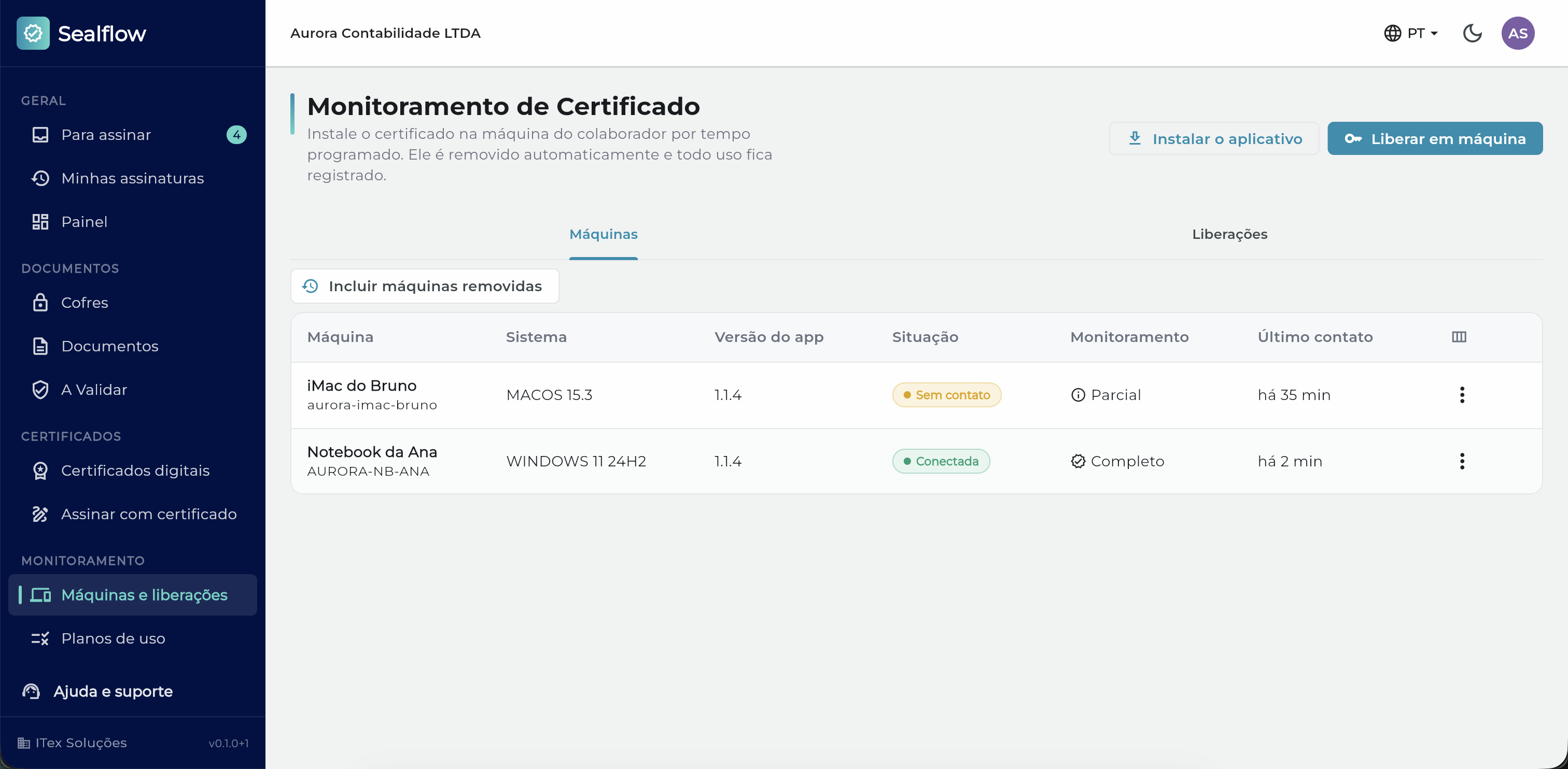The image size is (1568, 769).
Task: Click Instalar o aplicativo button
Action: click(1214, 139)
